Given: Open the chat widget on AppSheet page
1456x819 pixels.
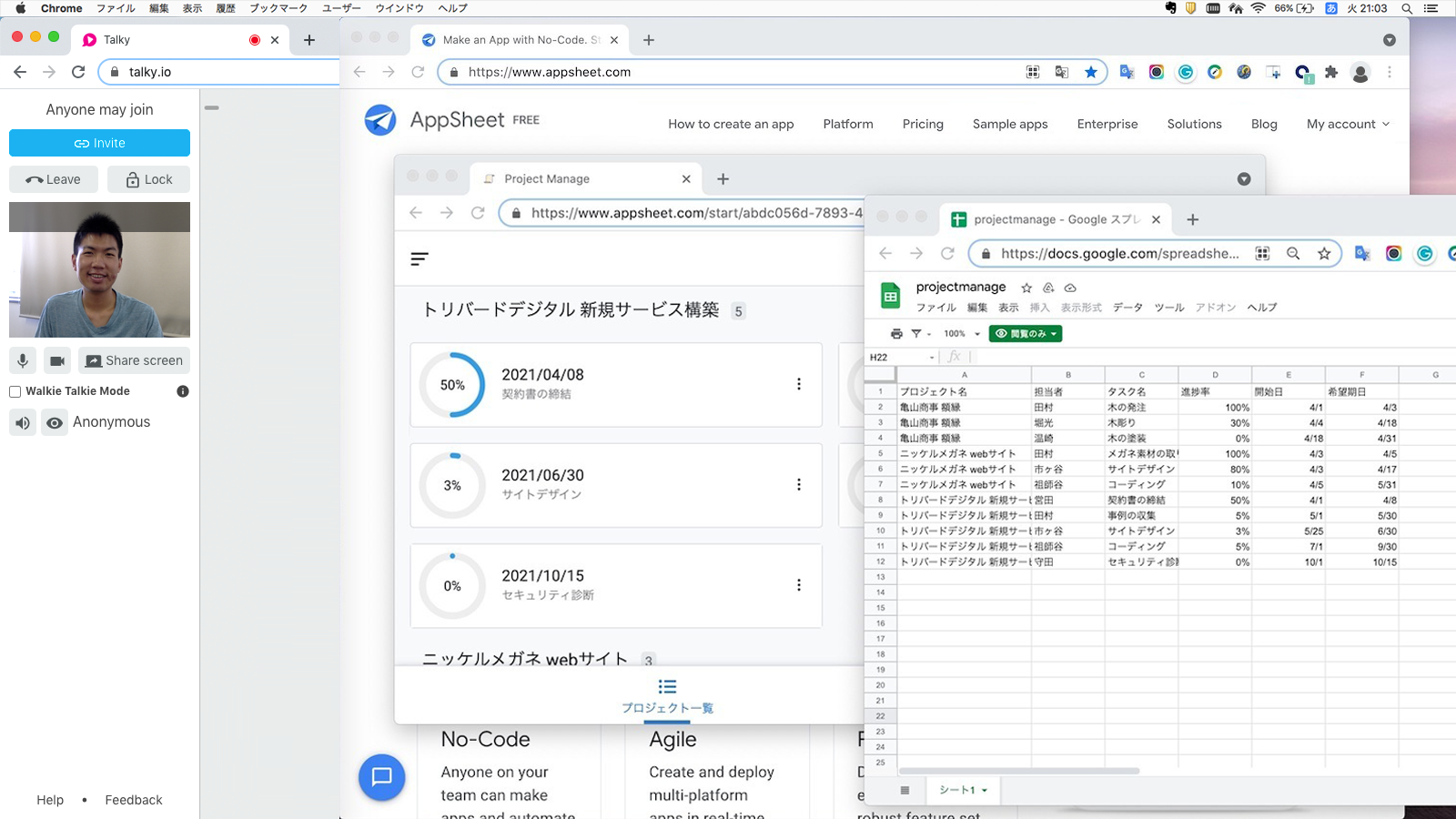Looking at the screenshot, I should [382, 777].
